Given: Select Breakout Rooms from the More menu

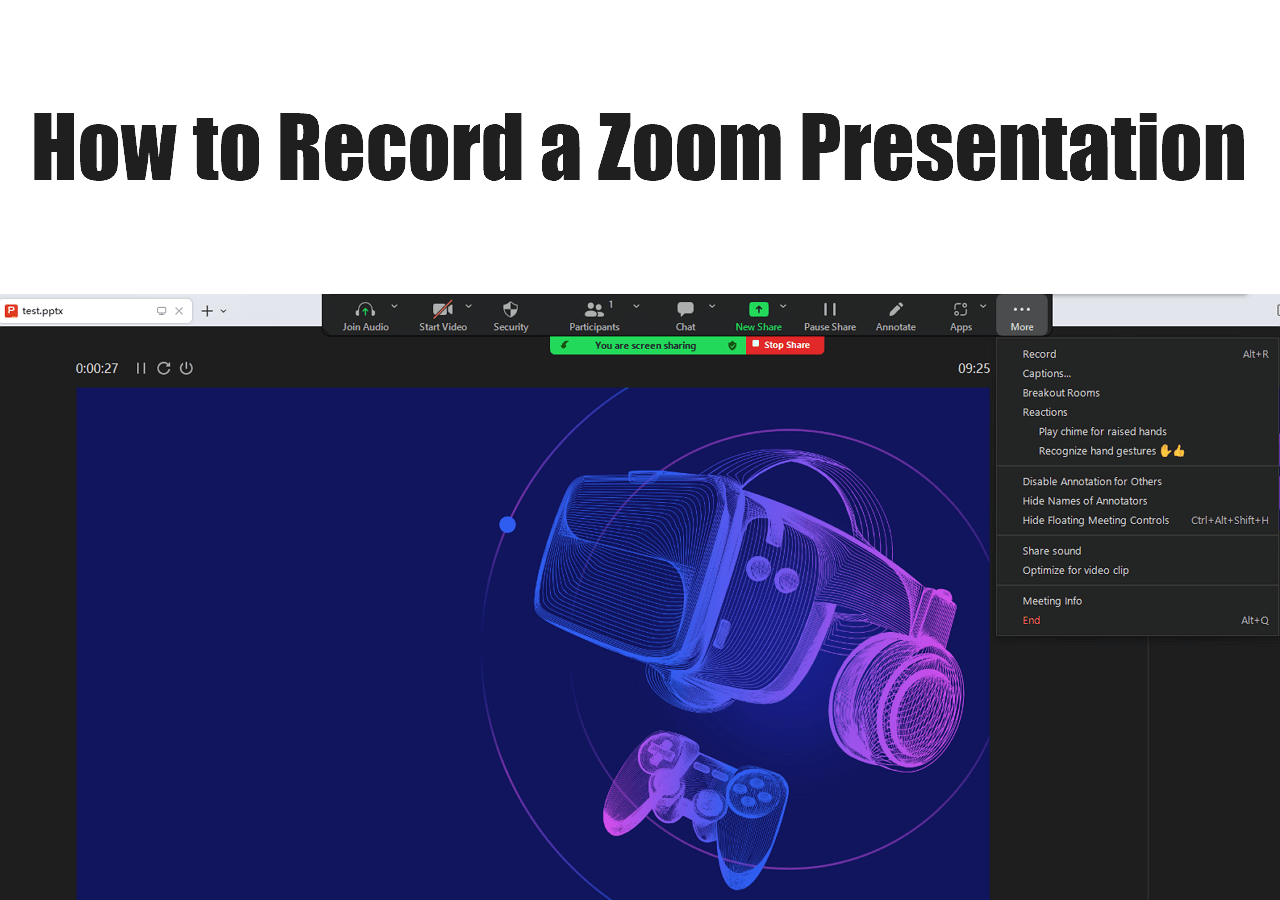Looking at the screenshot, I should pyautogui.click(x=1060, y=392).
